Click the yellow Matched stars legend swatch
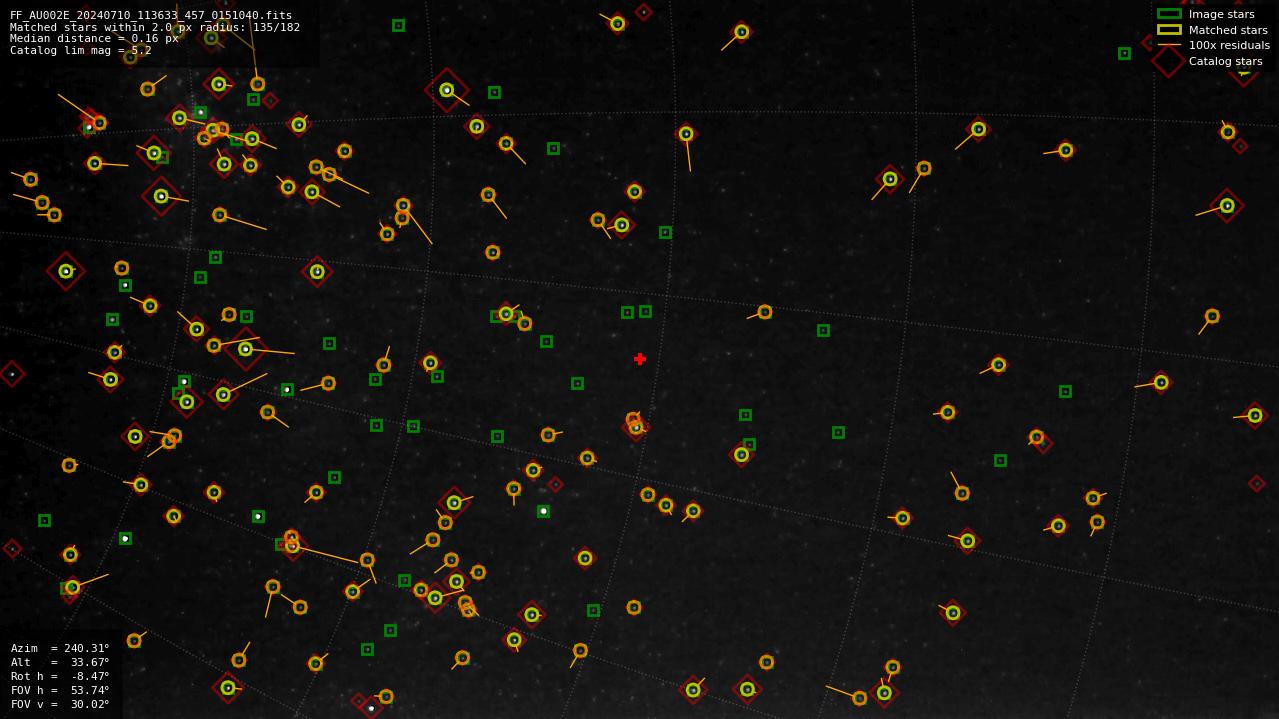This screenshot has height=719, width=1279. [x=1169, y=30]
